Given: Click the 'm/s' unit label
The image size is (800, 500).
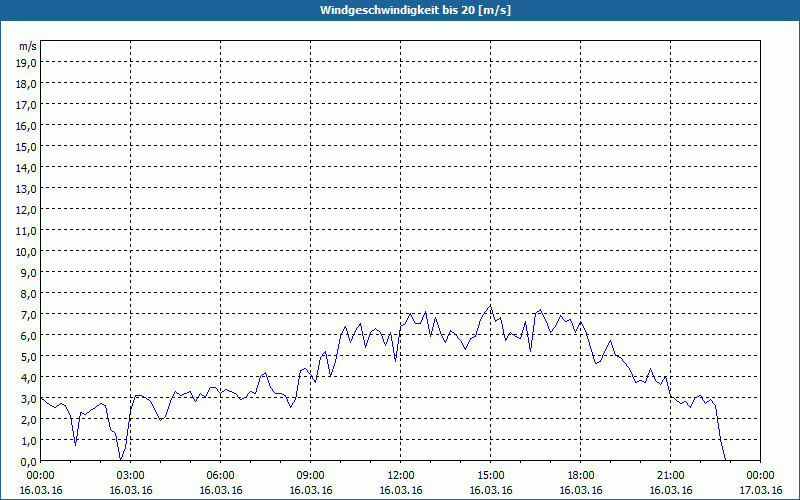Looking at the screenshot, I should pos(28,46).
